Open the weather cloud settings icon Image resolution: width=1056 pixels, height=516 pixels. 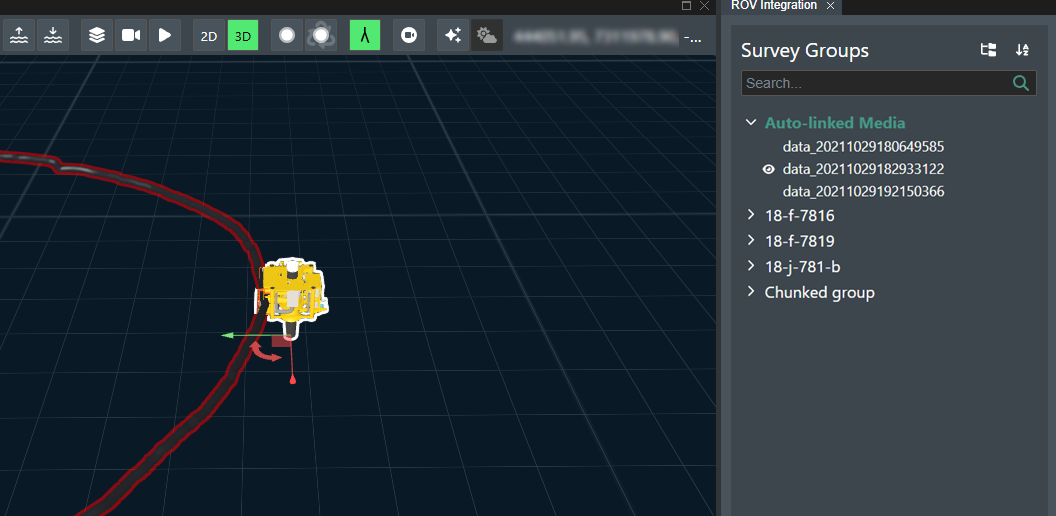[486, 35]
